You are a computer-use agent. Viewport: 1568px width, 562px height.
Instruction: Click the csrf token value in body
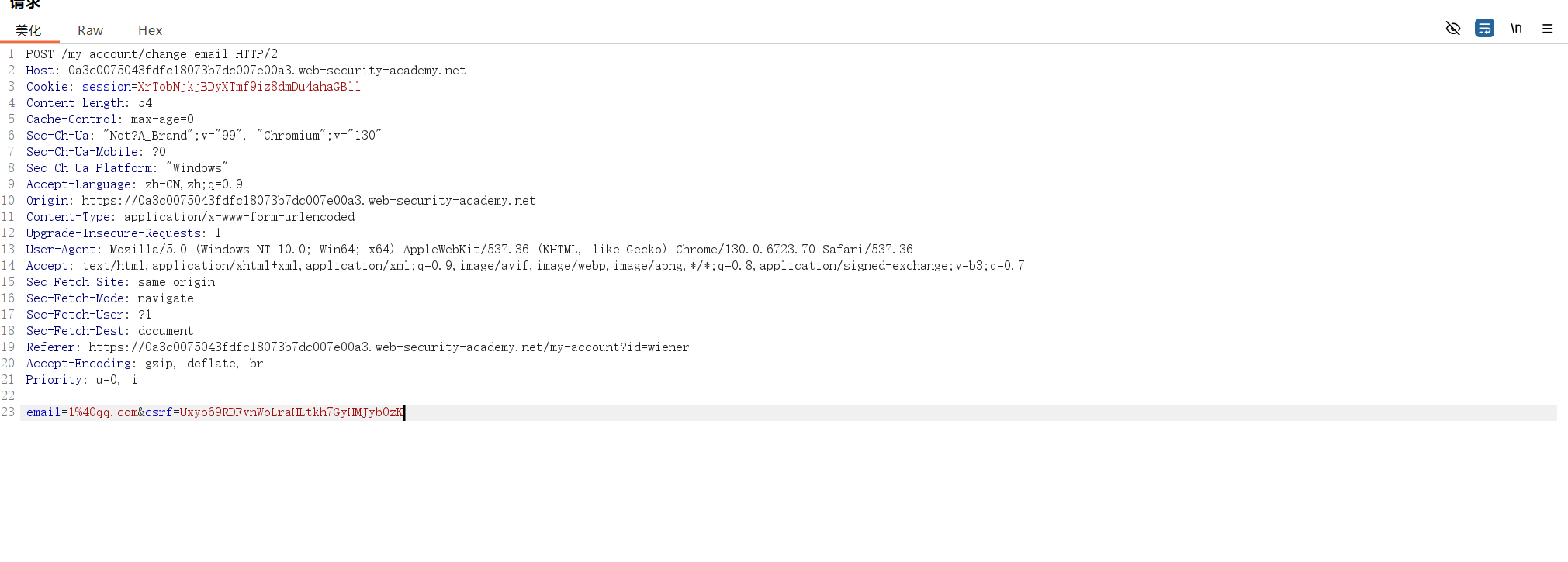tap(291, 412)
